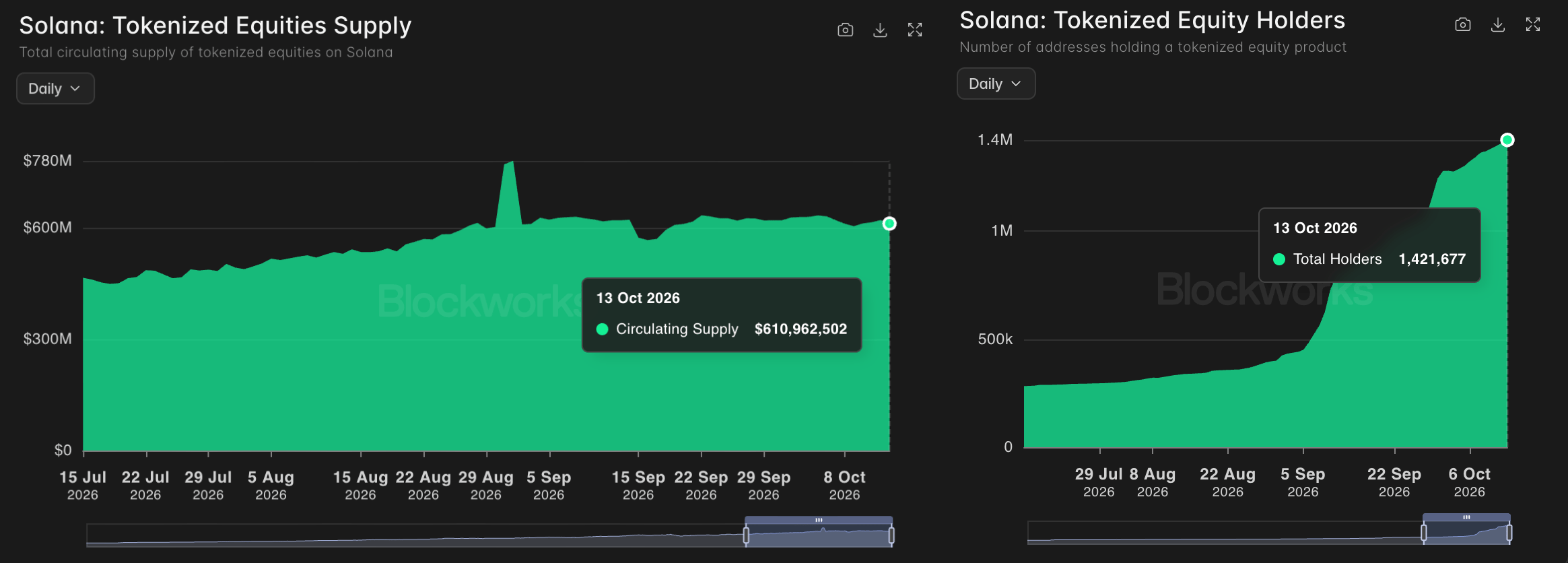Select the Total Holders value 1,421,677
Screen dimensions: 1568x563
pyautogui.click(x=1432, y=259)
